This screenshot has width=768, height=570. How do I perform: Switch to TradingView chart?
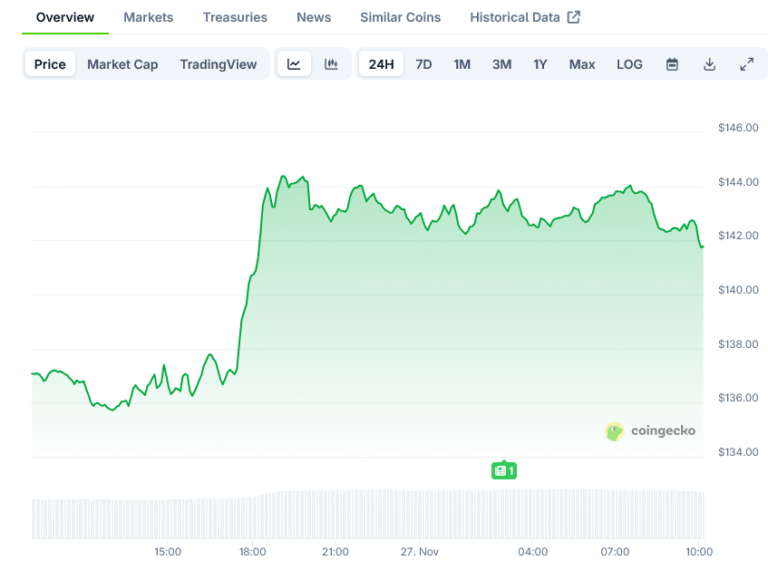click(218, 64)
